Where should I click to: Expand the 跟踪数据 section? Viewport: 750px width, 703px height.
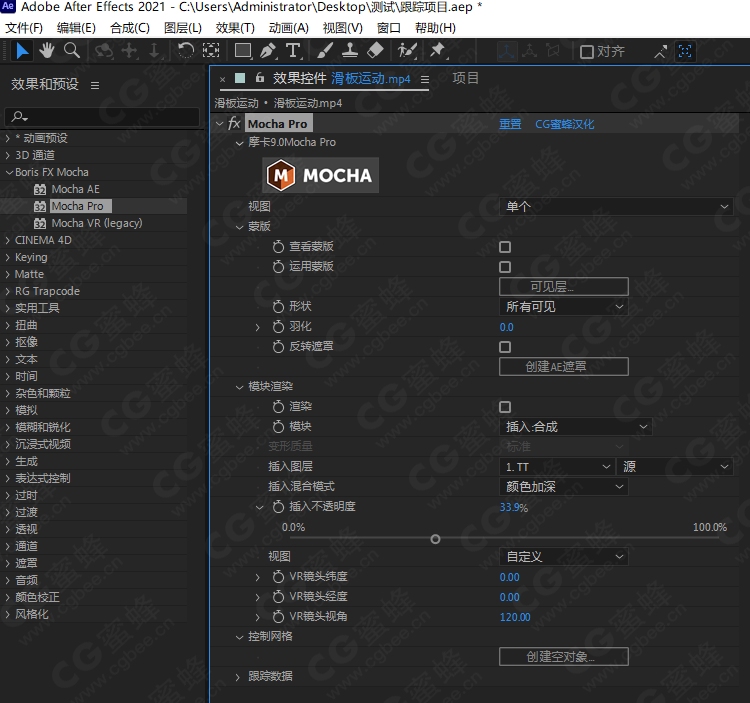point(238,677)
